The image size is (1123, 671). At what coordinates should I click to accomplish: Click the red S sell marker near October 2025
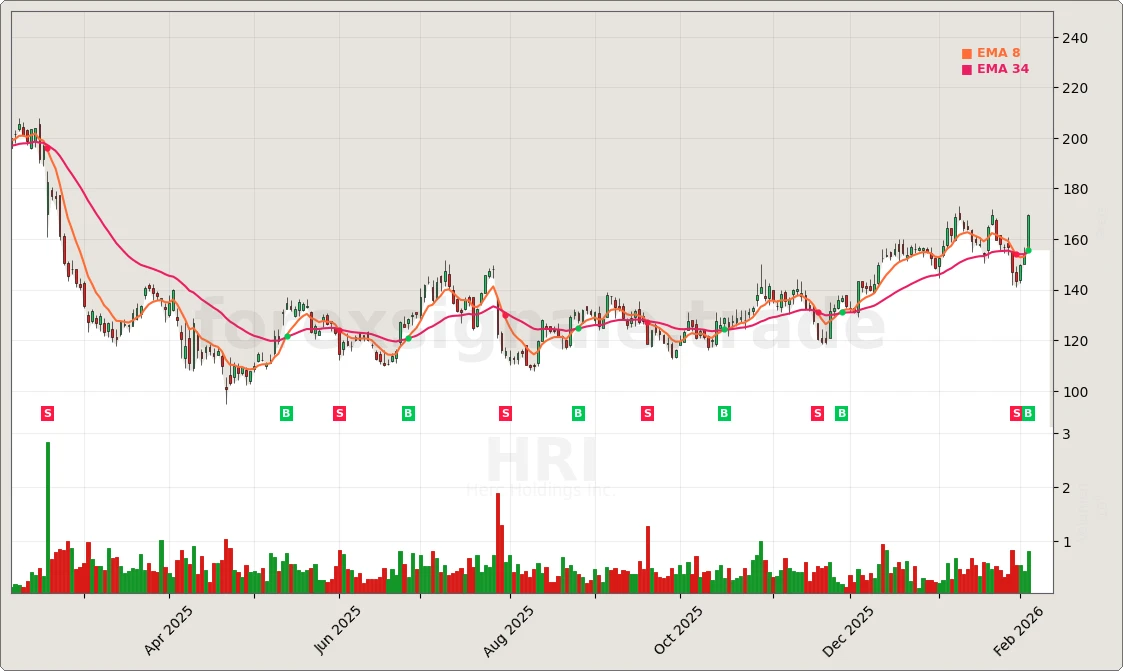[647, 412]
